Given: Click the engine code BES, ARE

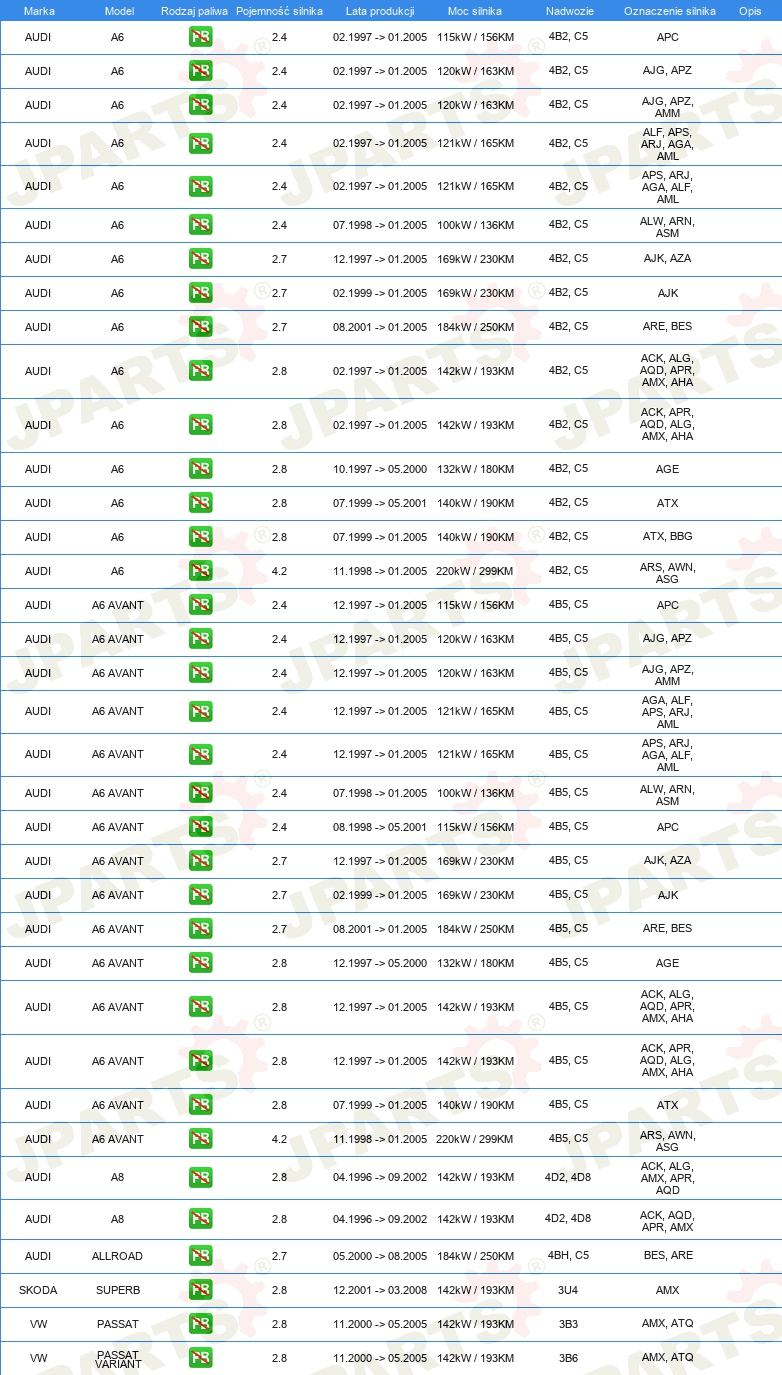Looking at the screenshot, I should (x=668, y=1256).
